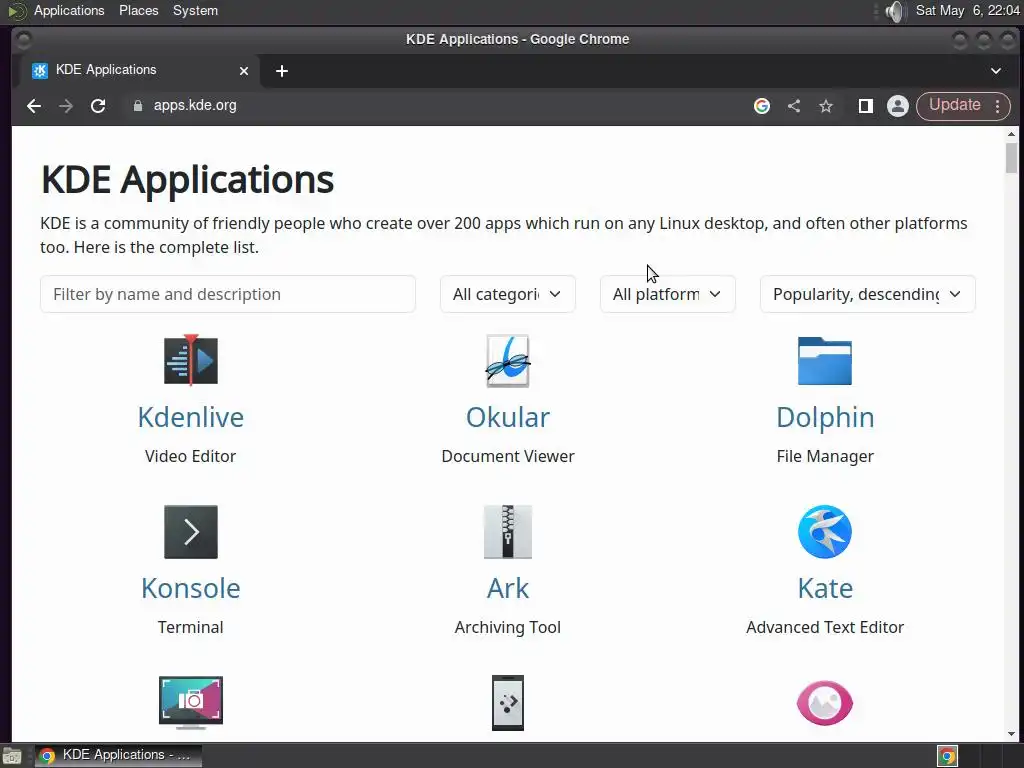Open the Chrome side panel icon
Image resolution: width=1024 pixels, height=768 pixels.
pyautogui.click(x=866, y=106)
